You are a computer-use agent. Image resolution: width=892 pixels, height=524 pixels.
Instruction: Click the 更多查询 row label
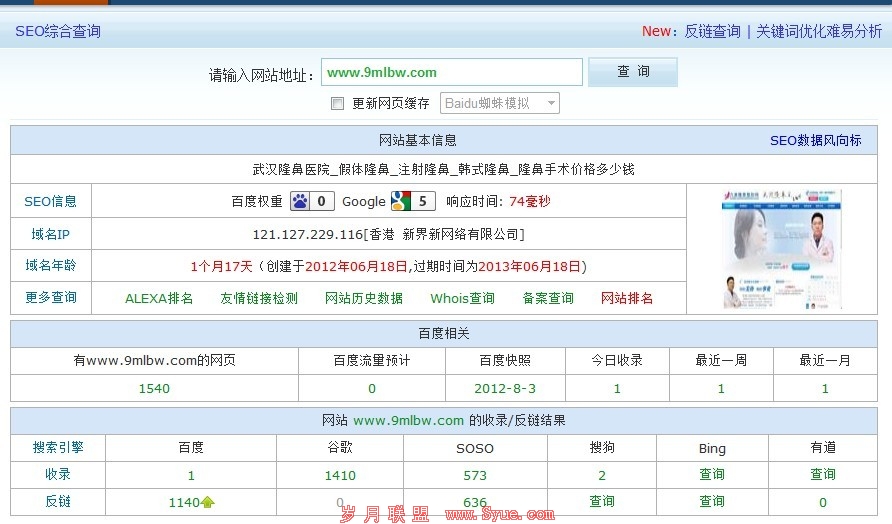(50, 298)
